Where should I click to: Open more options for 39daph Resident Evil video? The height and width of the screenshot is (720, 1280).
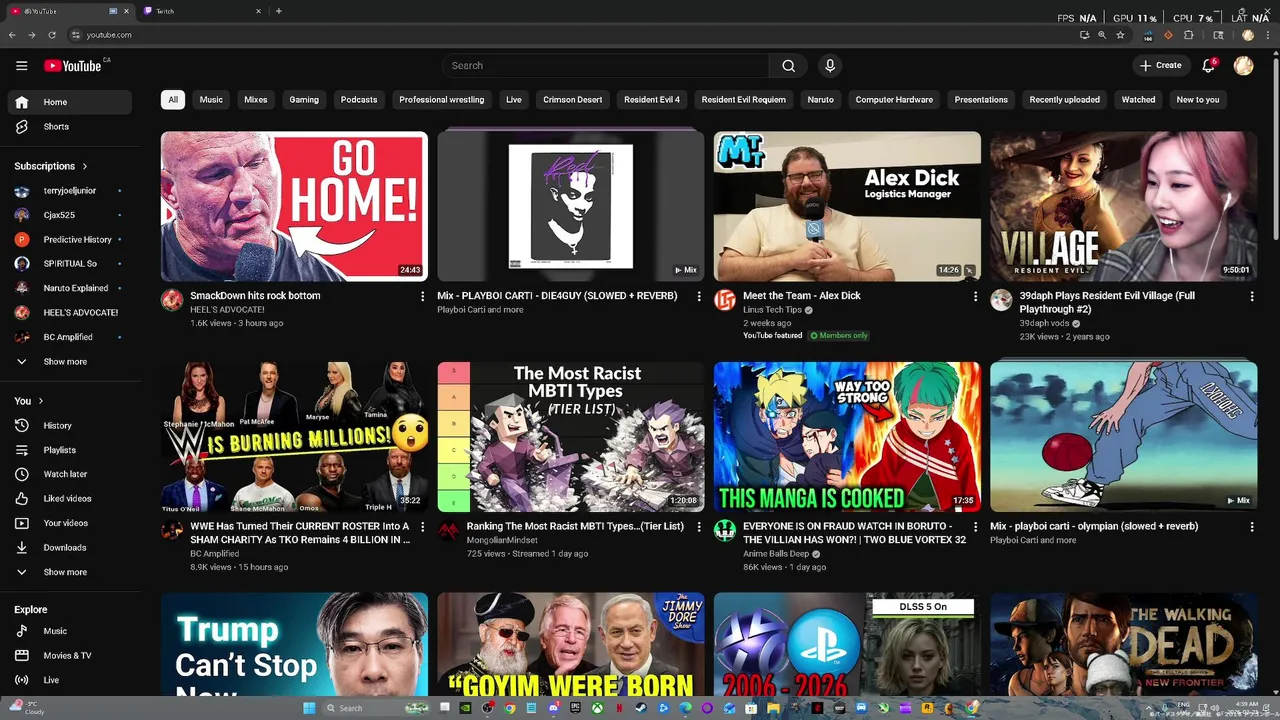click(1251, 297)
